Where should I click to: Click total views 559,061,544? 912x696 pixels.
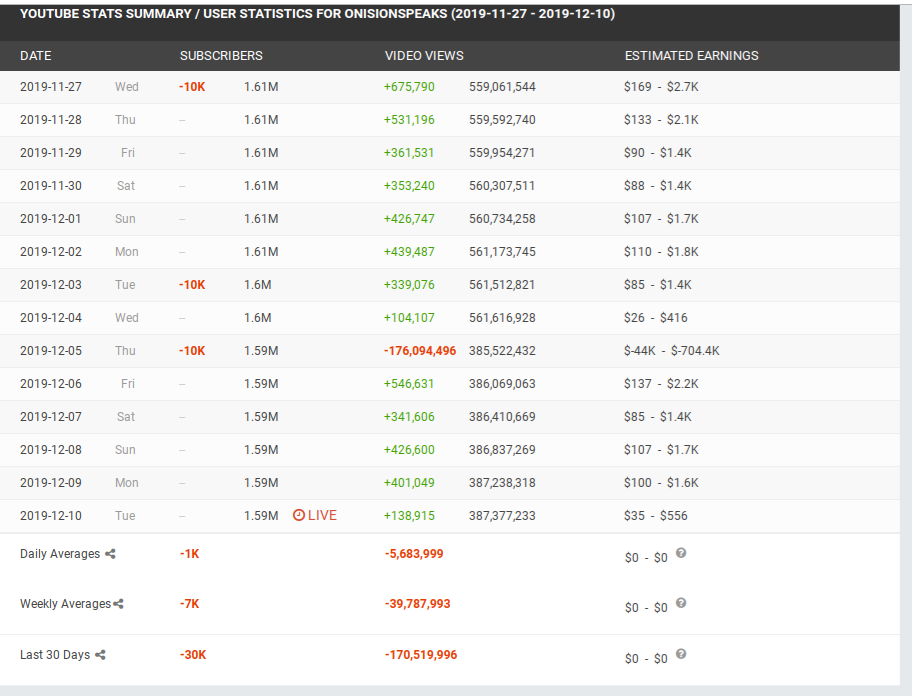(502, 87)
